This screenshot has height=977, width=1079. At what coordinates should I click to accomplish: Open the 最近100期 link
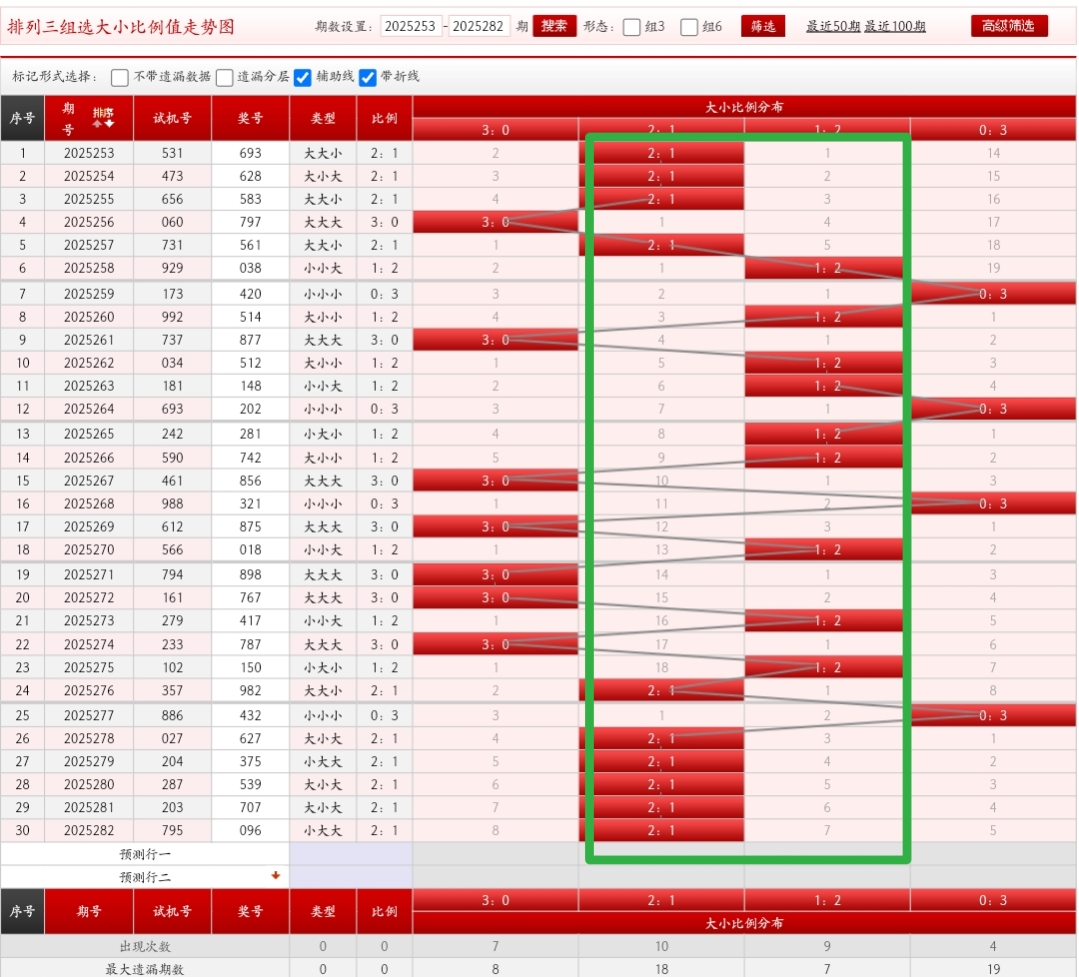(x=895, y=26)
